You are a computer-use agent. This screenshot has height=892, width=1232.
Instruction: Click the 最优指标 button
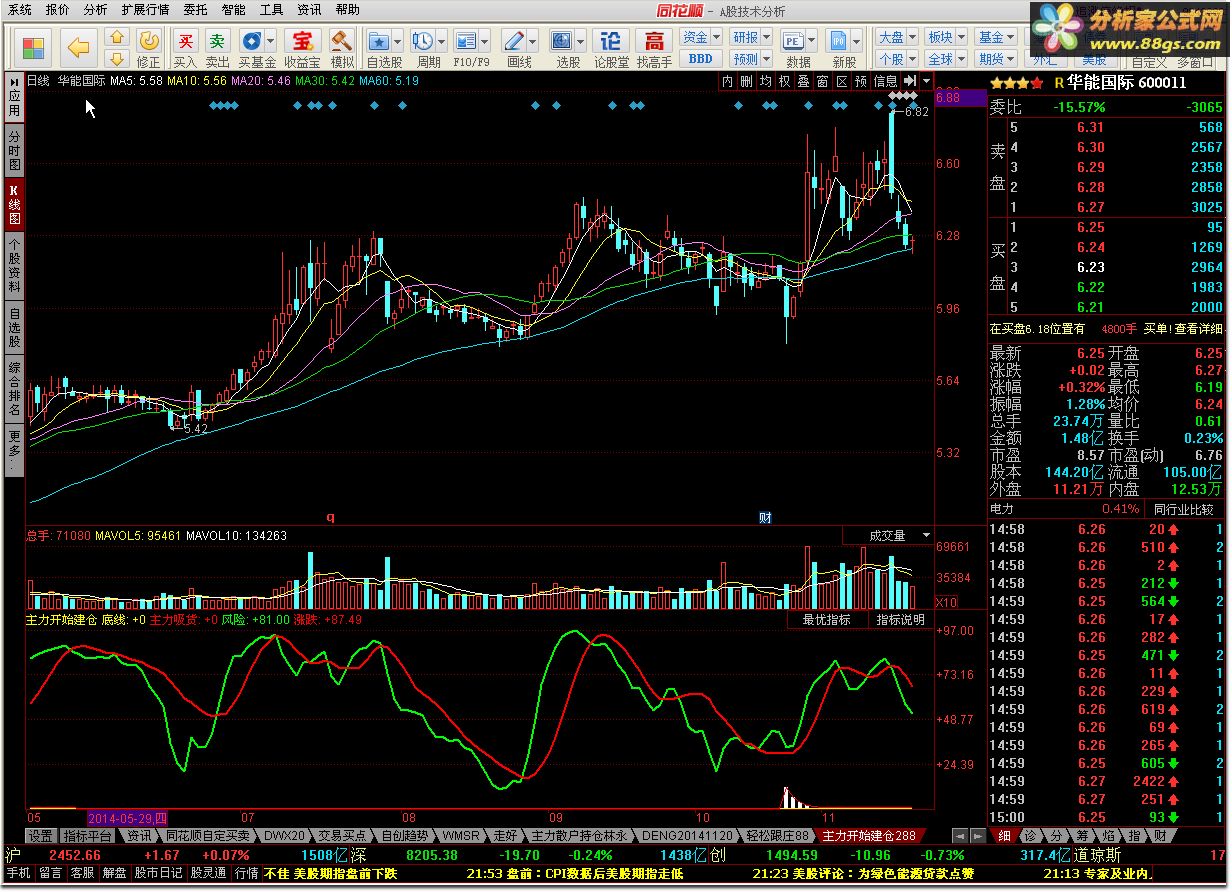tap(826, 620)
